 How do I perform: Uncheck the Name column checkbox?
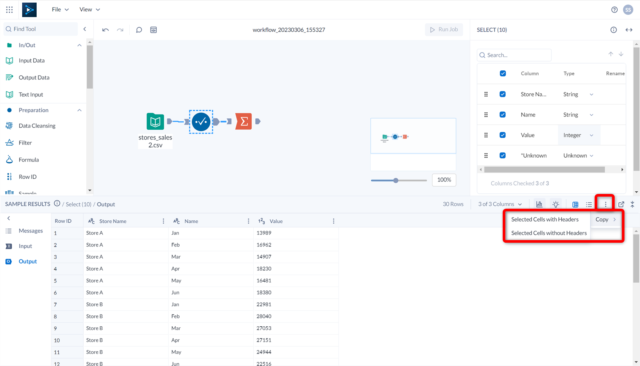[502, 115]
